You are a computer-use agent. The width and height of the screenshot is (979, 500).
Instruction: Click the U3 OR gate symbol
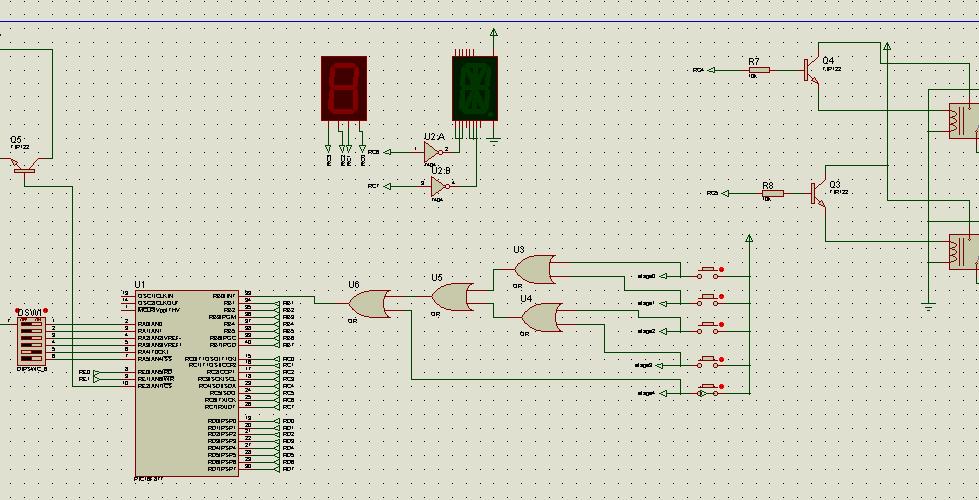[x=534, y=269]
